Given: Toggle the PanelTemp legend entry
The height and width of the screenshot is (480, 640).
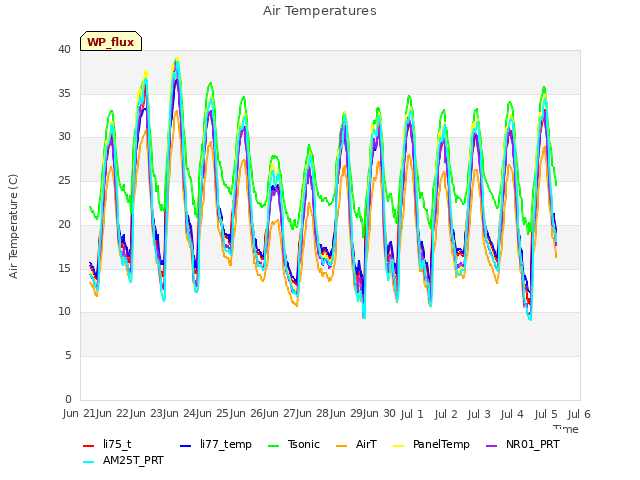Looking at the screenshot, I should 431,444.
